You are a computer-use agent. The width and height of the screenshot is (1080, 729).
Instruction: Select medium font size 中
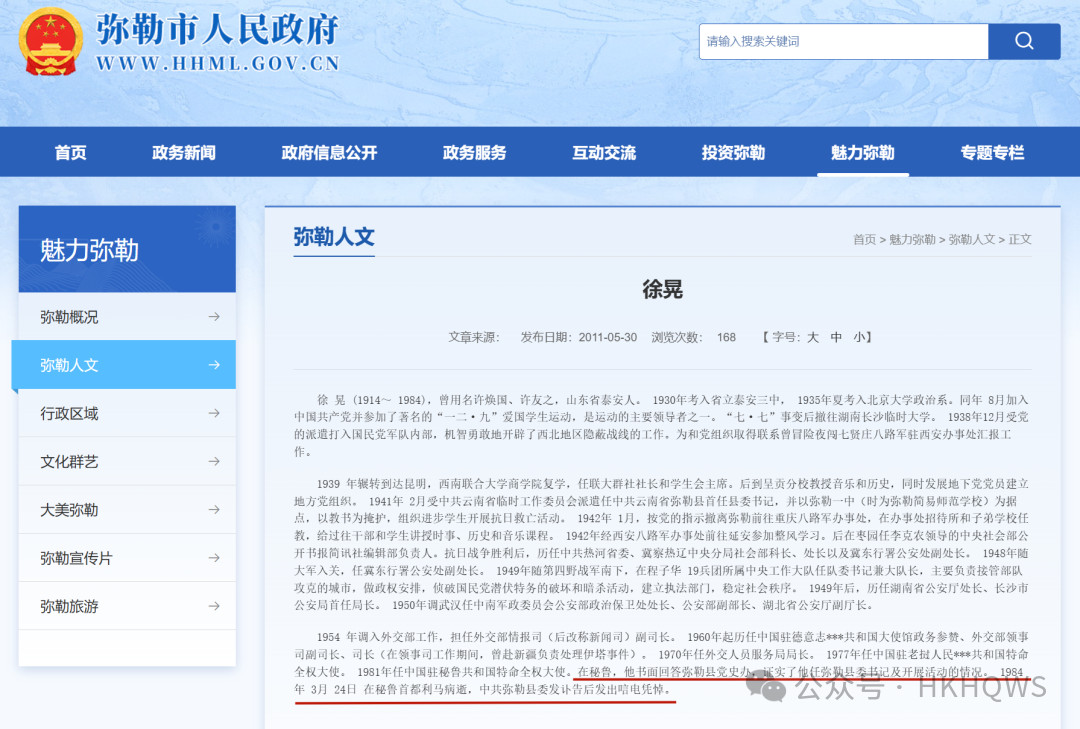coord(837,337)
